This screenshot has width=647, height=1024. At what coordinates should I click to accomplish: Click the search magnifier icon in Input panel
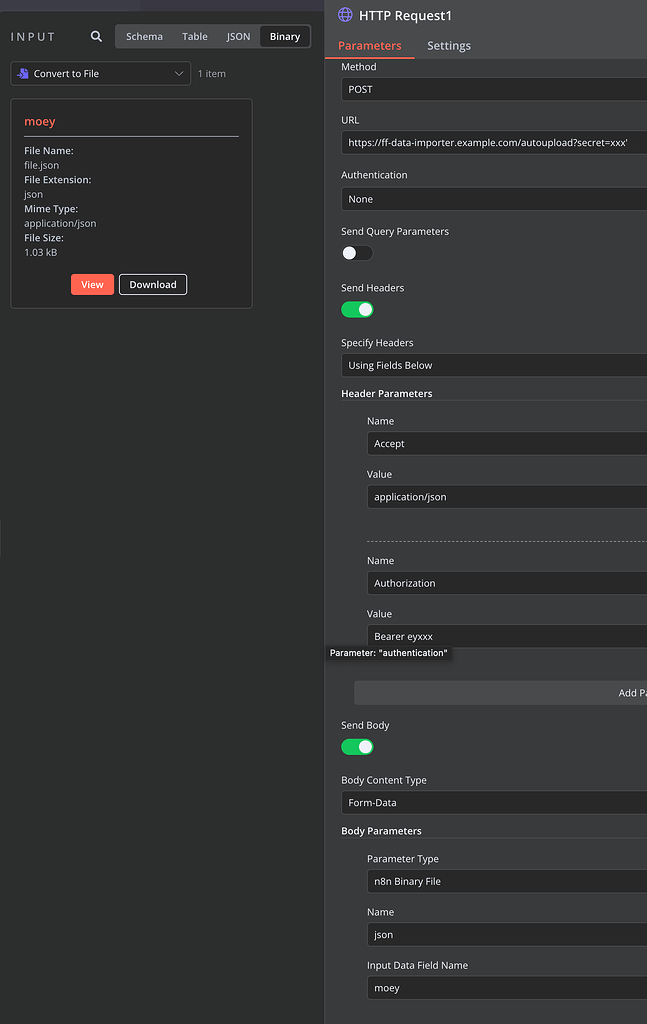(96, 37)
